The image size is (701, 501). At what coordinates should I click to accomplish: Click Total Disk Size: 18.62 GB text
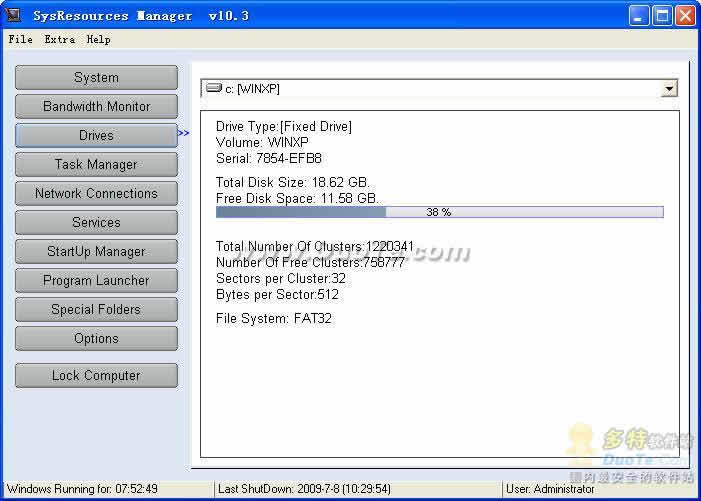[292, 182]
